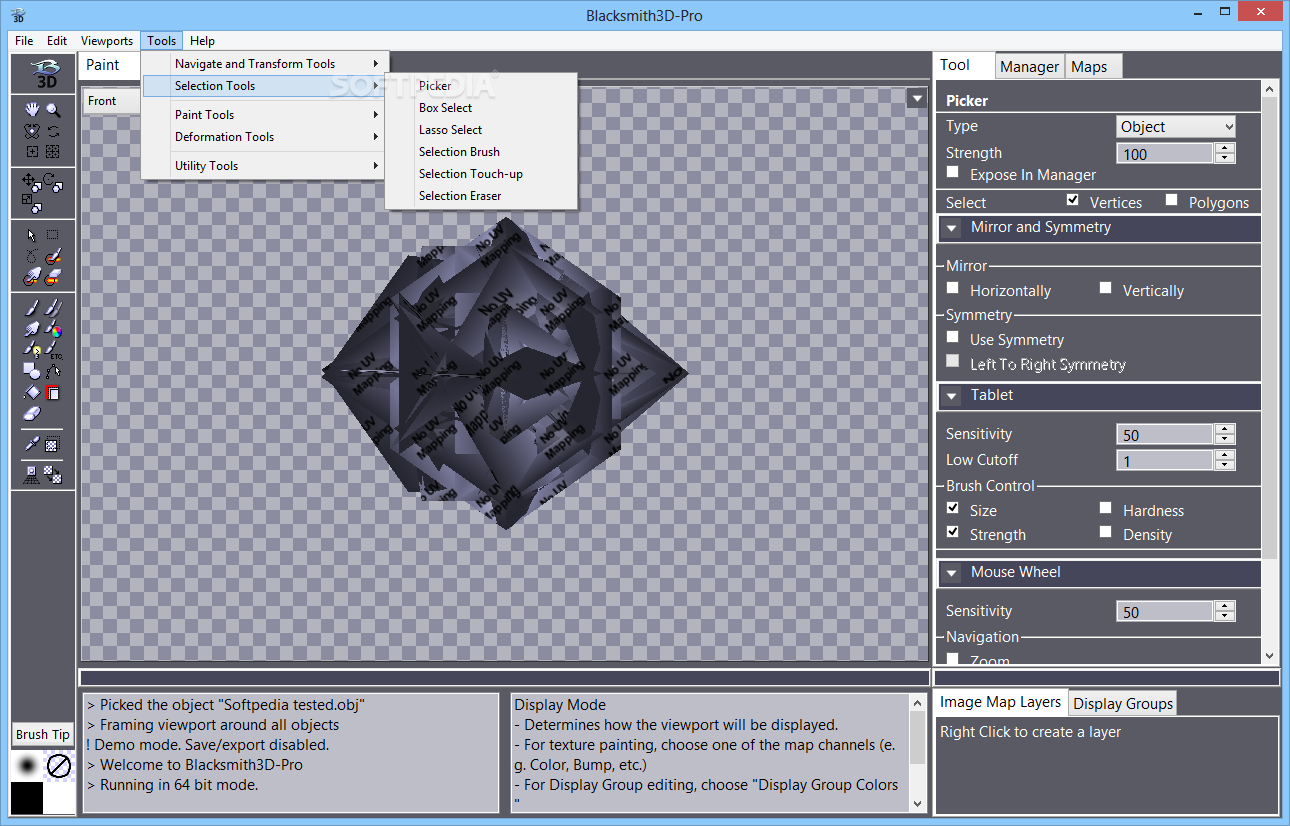Image resolution: width=1290 pixels, height=826 pixels.
Task: Choose Selection Touch-up from the submenu
Action: 481,174
